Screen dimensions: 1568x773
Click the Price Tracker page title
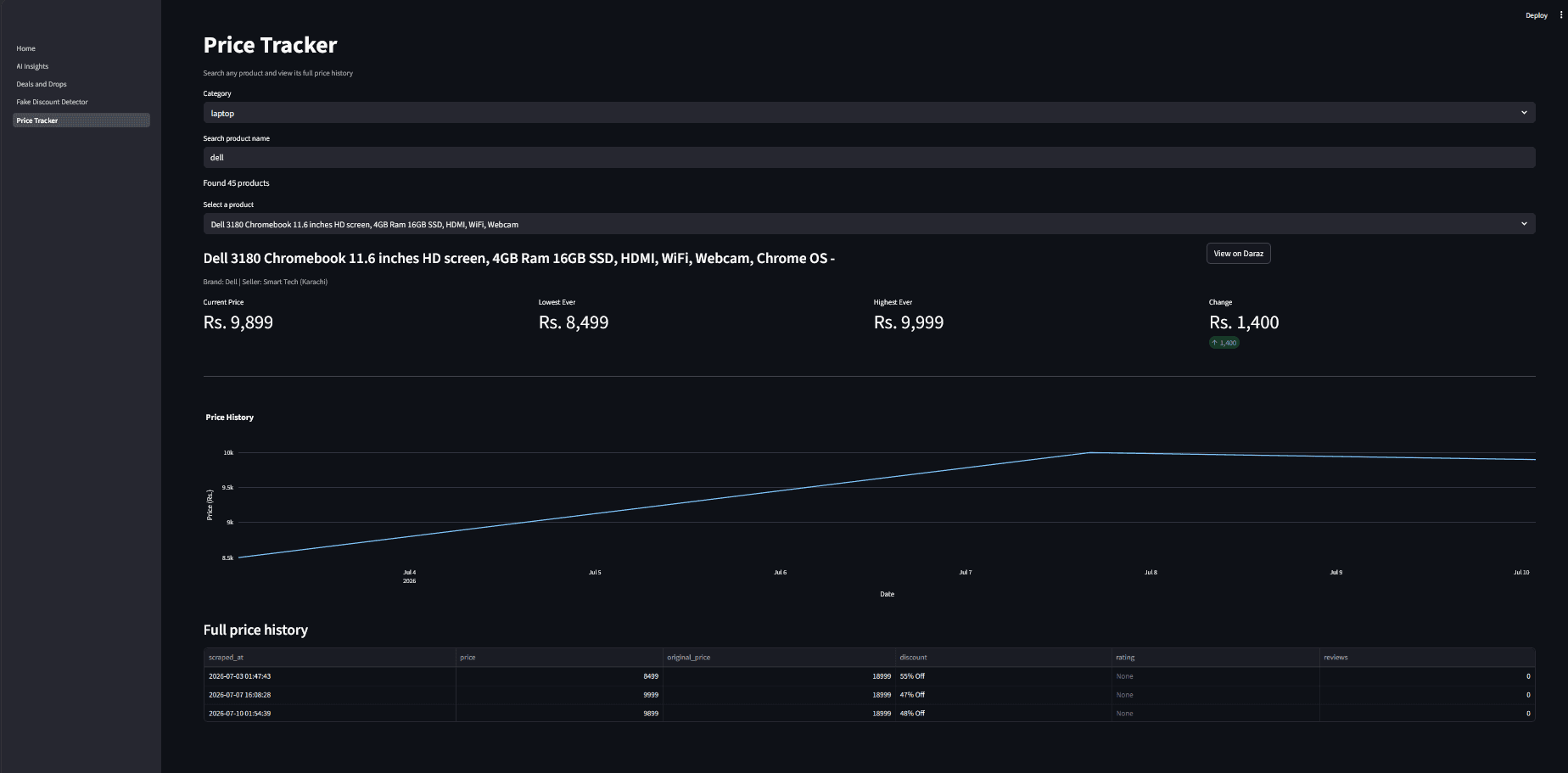270,45
